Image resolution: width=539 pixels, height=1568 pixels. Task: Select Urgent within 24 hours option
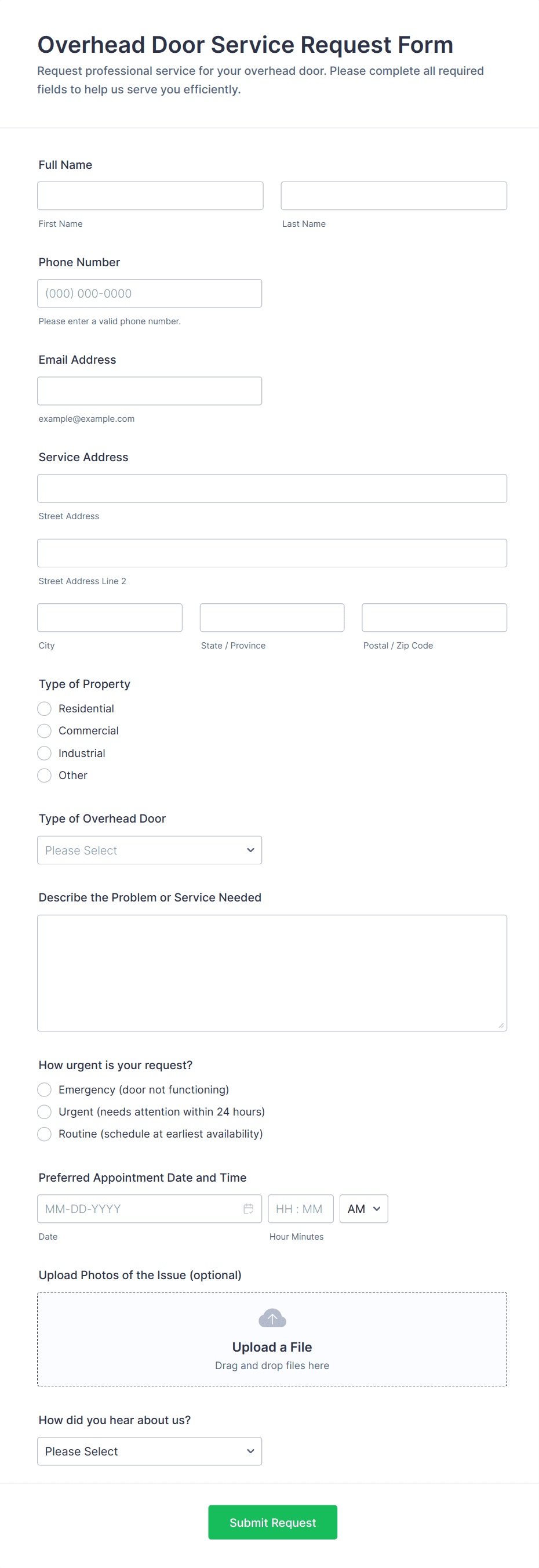(45, 1111)
